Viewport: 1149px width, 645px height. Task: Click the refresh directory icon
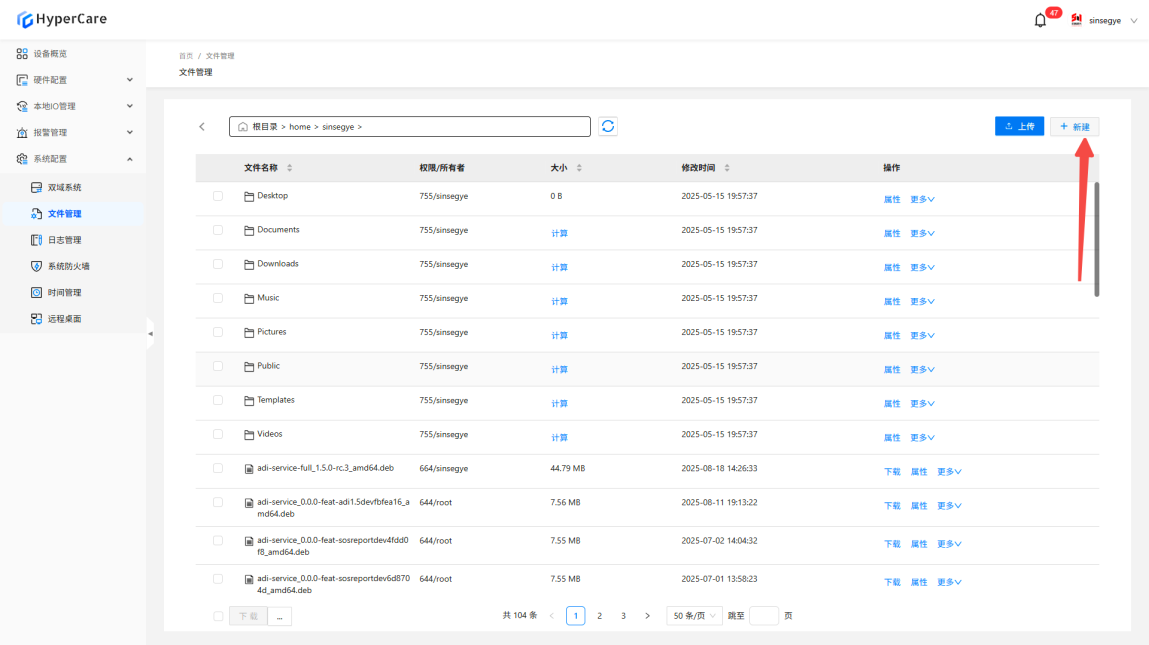[608, 126]
